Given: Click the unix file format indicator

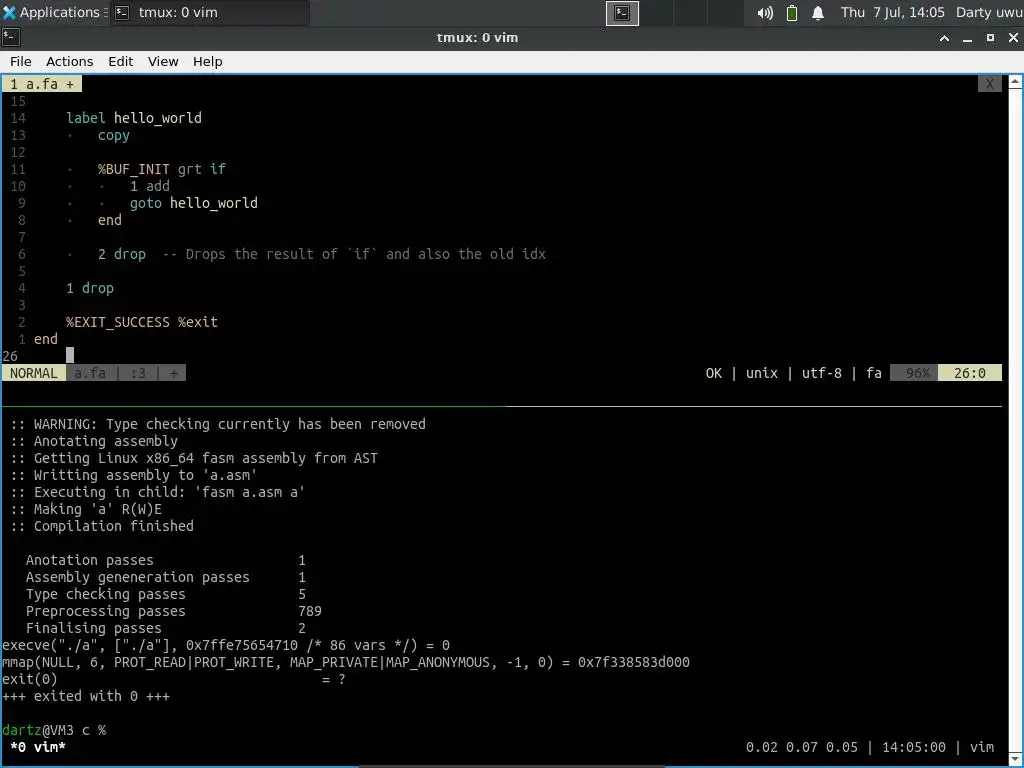Looking at the screenshot, I should point(761,373).
